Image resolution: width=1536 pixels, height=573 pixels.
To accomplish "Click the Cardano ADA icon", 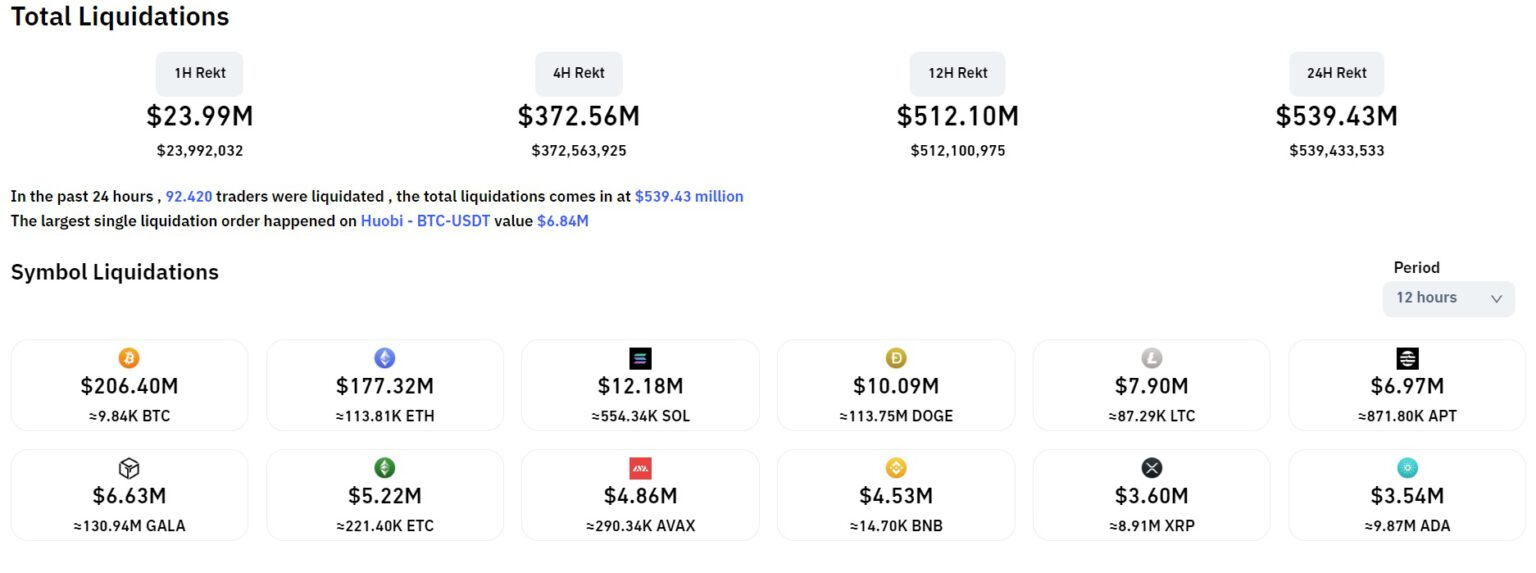I will 1407,468.
